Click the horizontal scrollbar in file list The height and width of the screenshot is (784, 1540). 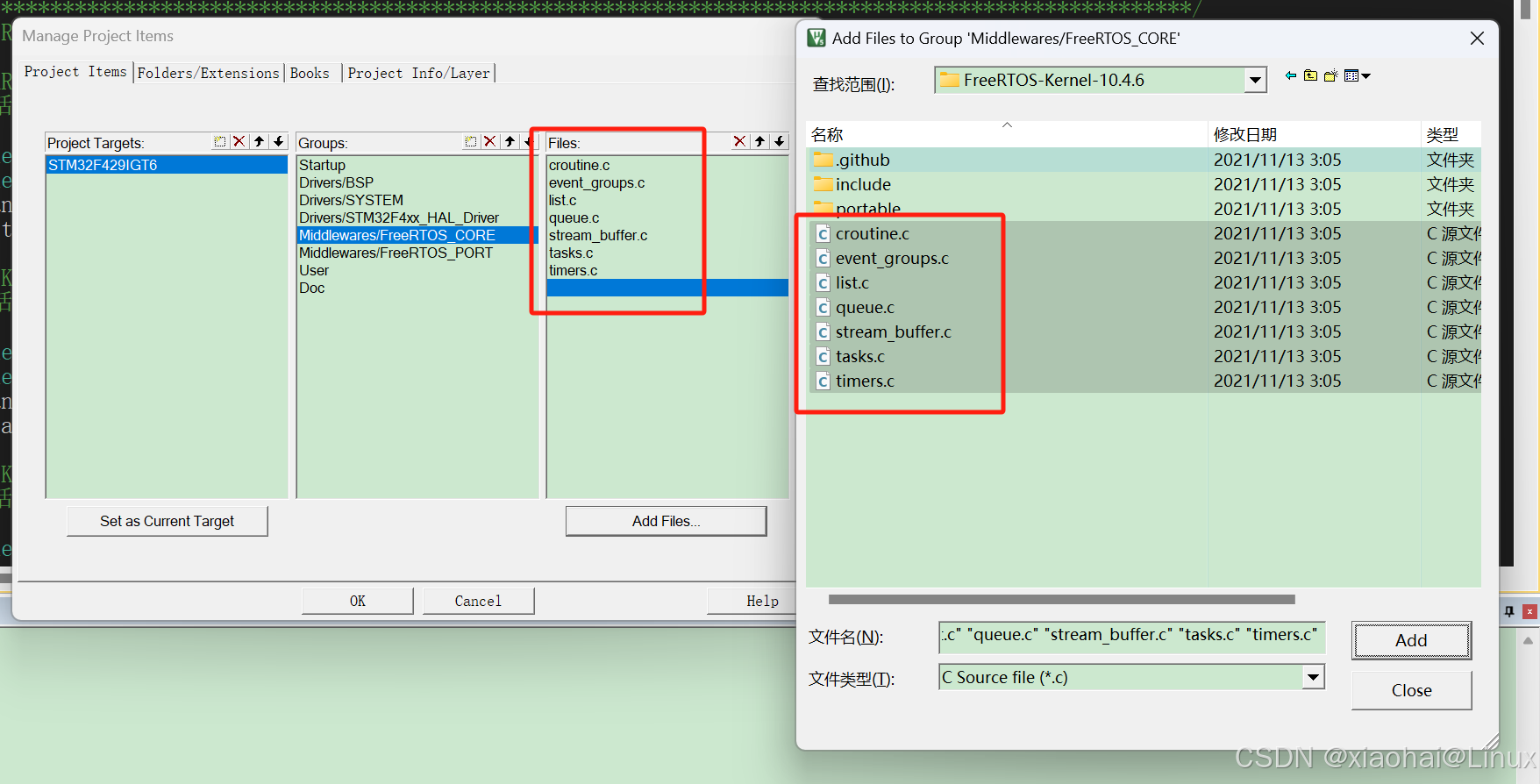point(1061,600)
